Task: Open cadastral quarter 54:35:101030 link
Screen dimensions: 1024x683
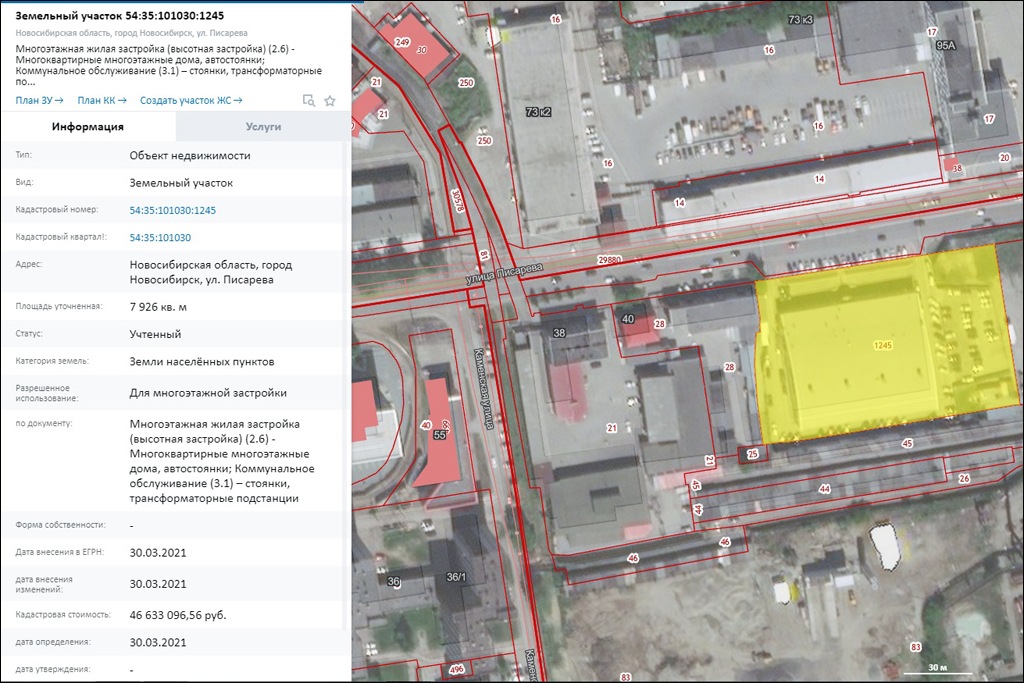Action: point(160,238)
